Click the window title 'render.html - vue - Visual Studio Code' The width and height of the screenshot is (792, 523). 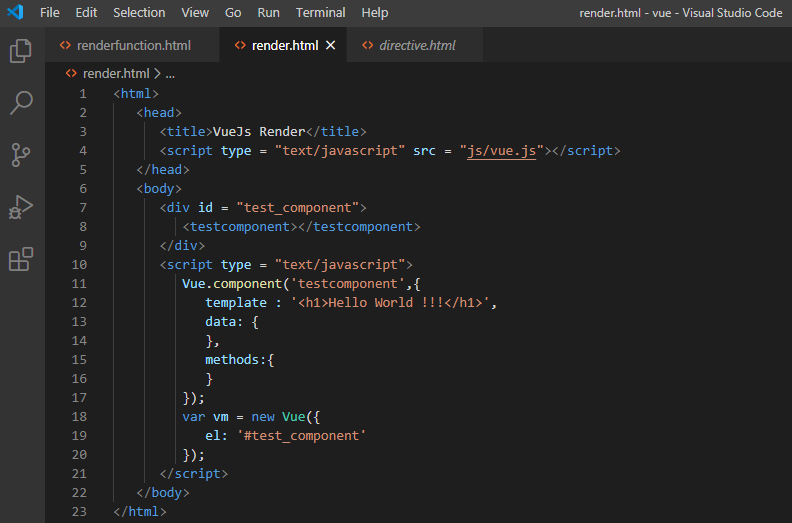(680, 13)
